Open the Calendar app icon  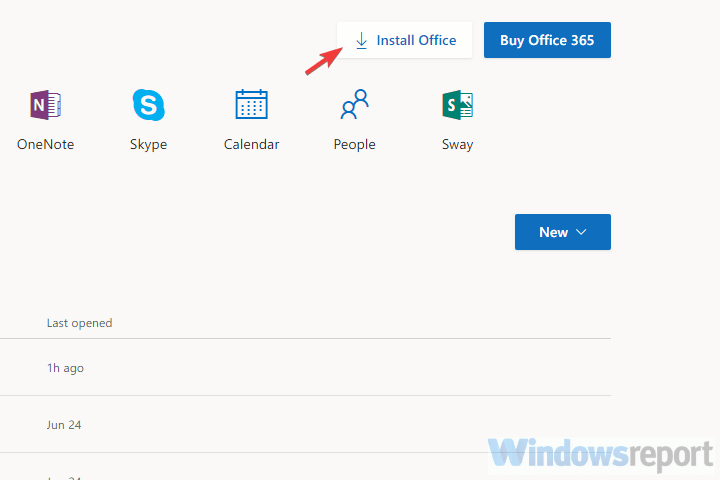click(252, 104)
